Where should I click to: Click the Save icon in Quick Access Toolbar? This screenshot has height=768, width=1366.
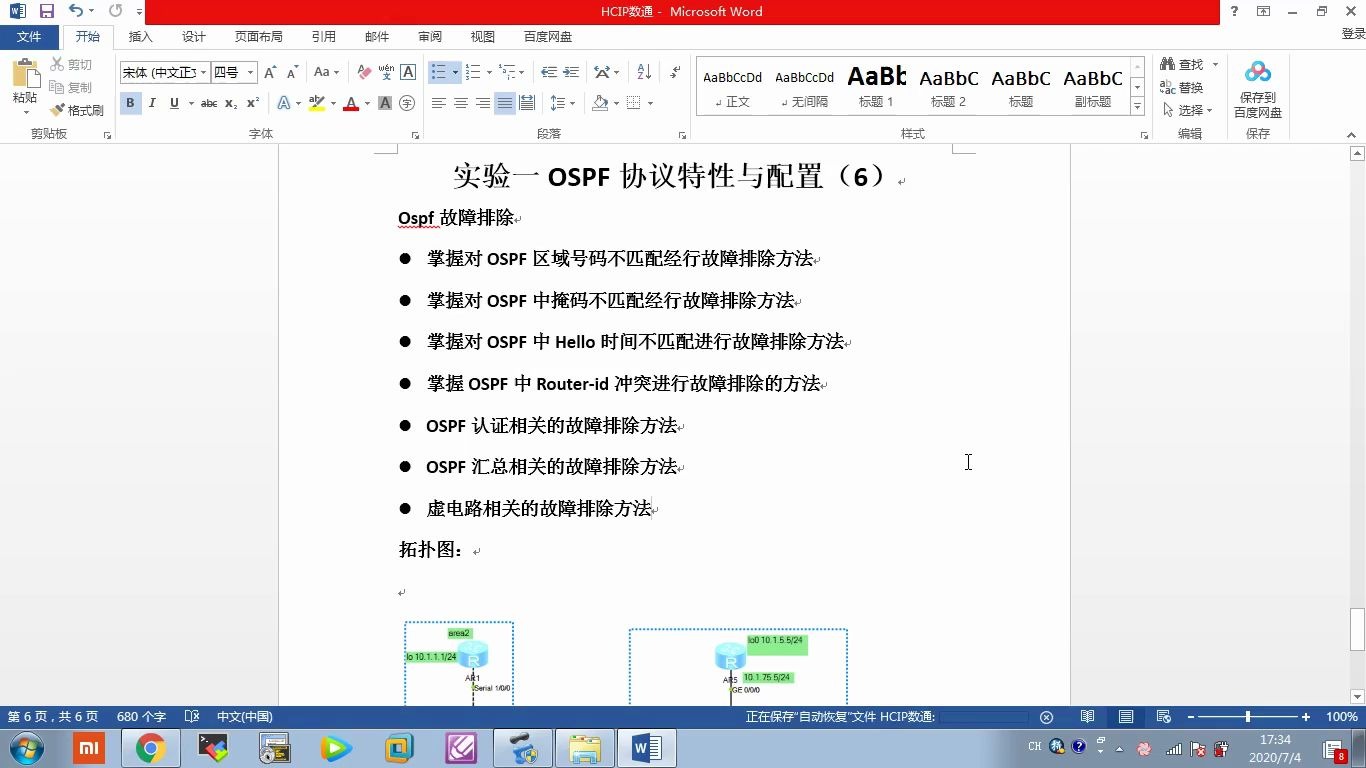[x=45, y=11]
